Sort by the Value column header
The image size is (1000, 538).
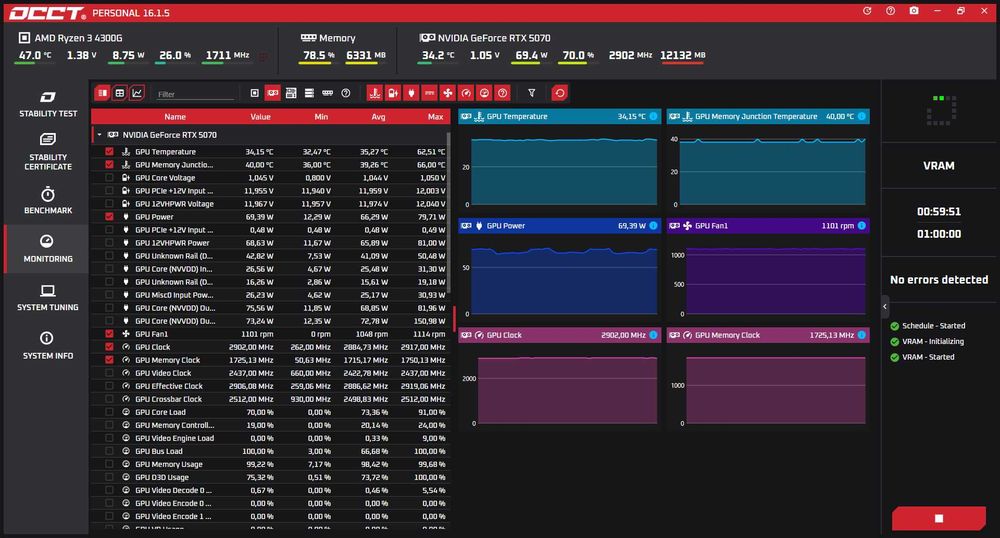pos(260,117)
